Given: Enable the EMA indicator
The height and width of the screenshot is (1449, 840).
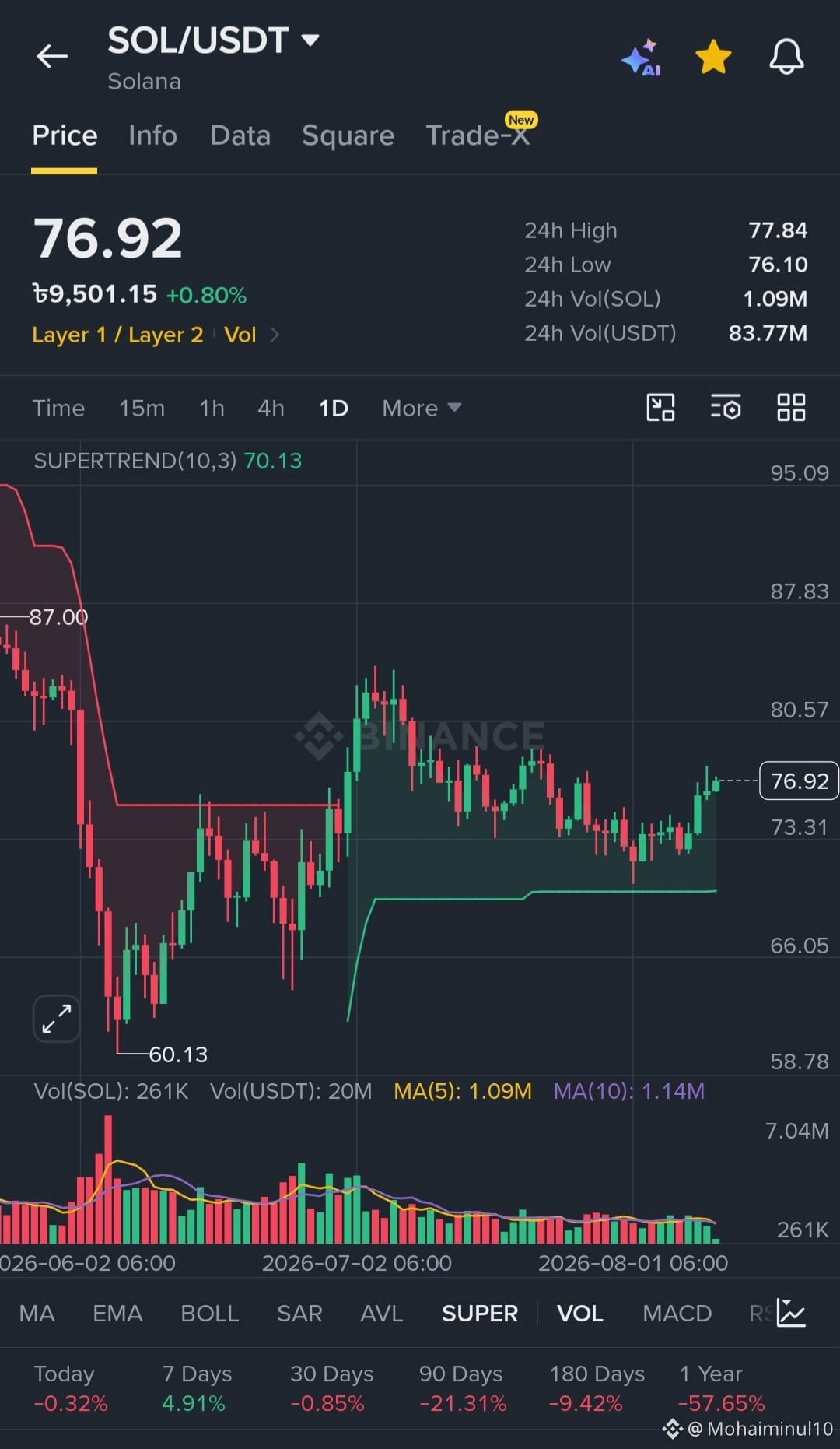Looking at the screenshot, I should (117, 1314).
